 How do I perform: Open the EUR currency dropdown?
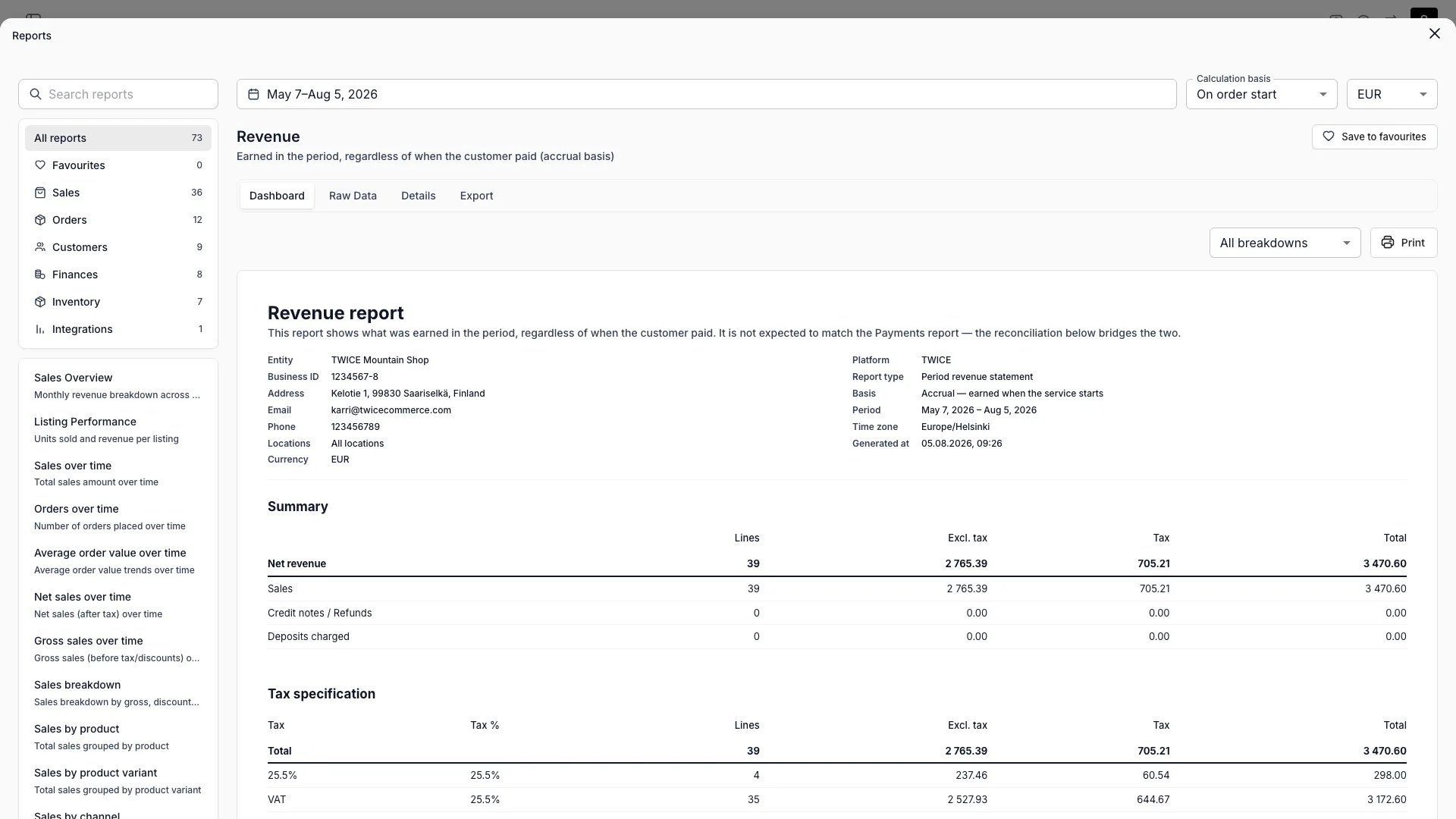tap(1392, 94)
